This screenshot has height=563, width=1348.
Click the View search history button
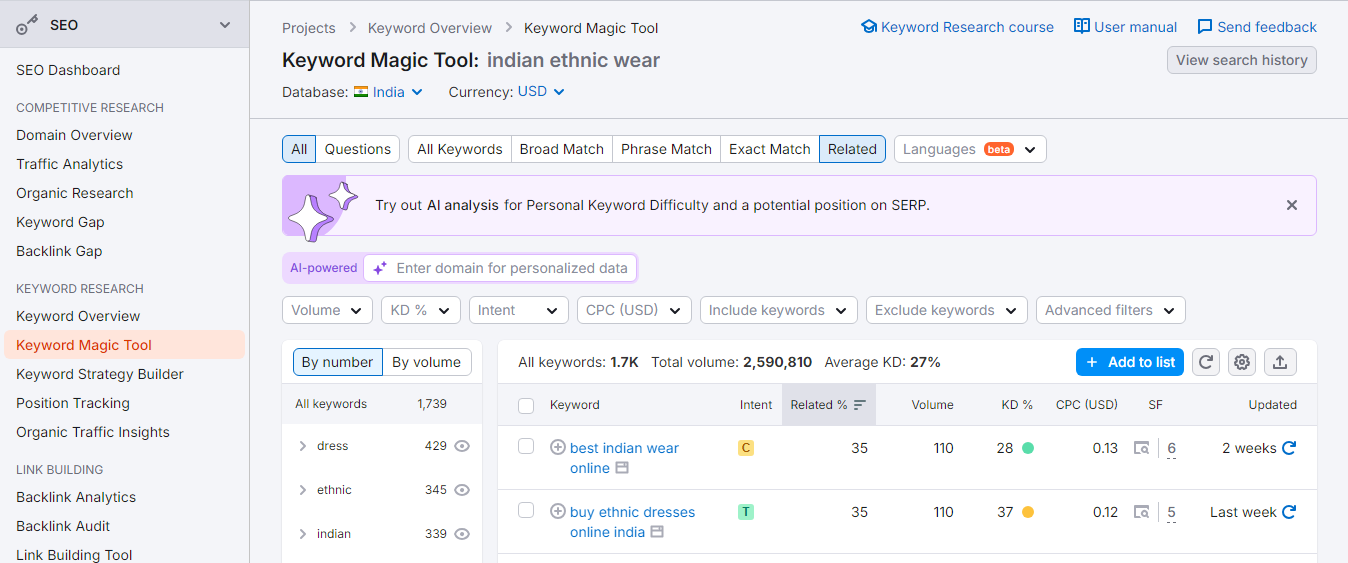click(1242, 60)
